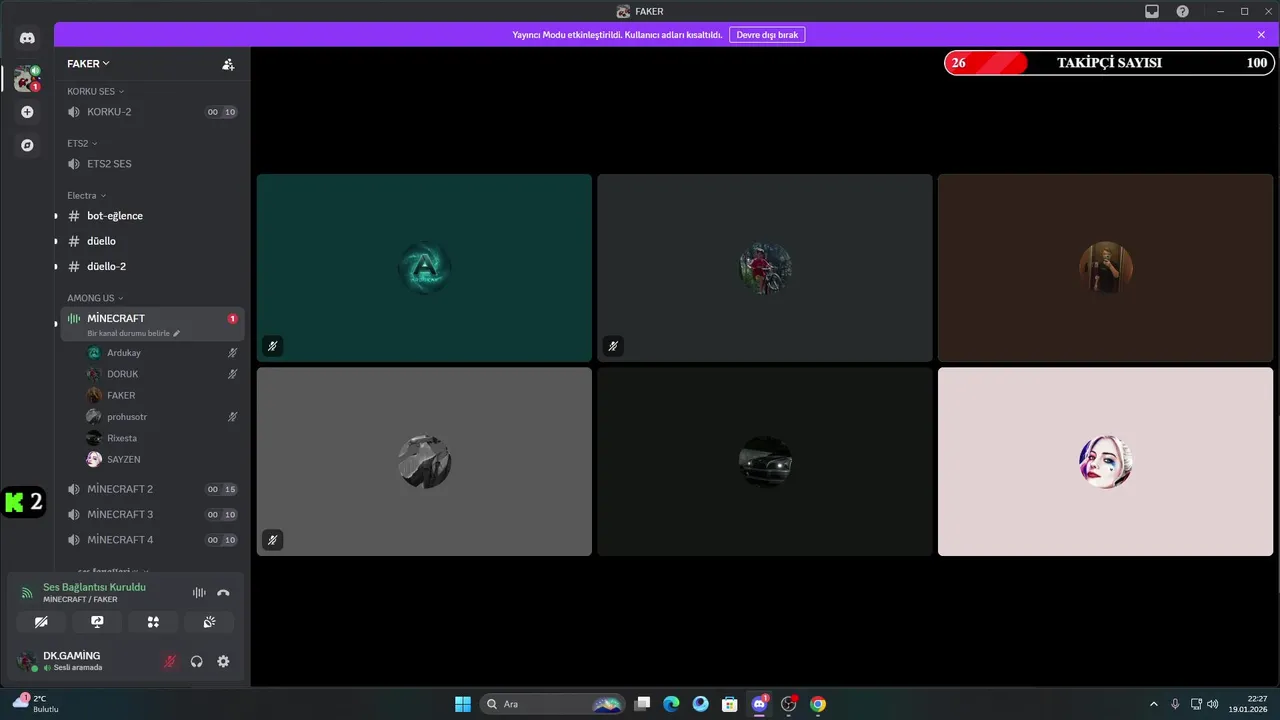
Task: Open Task View in the taskbar
Action: click(643, 704)
